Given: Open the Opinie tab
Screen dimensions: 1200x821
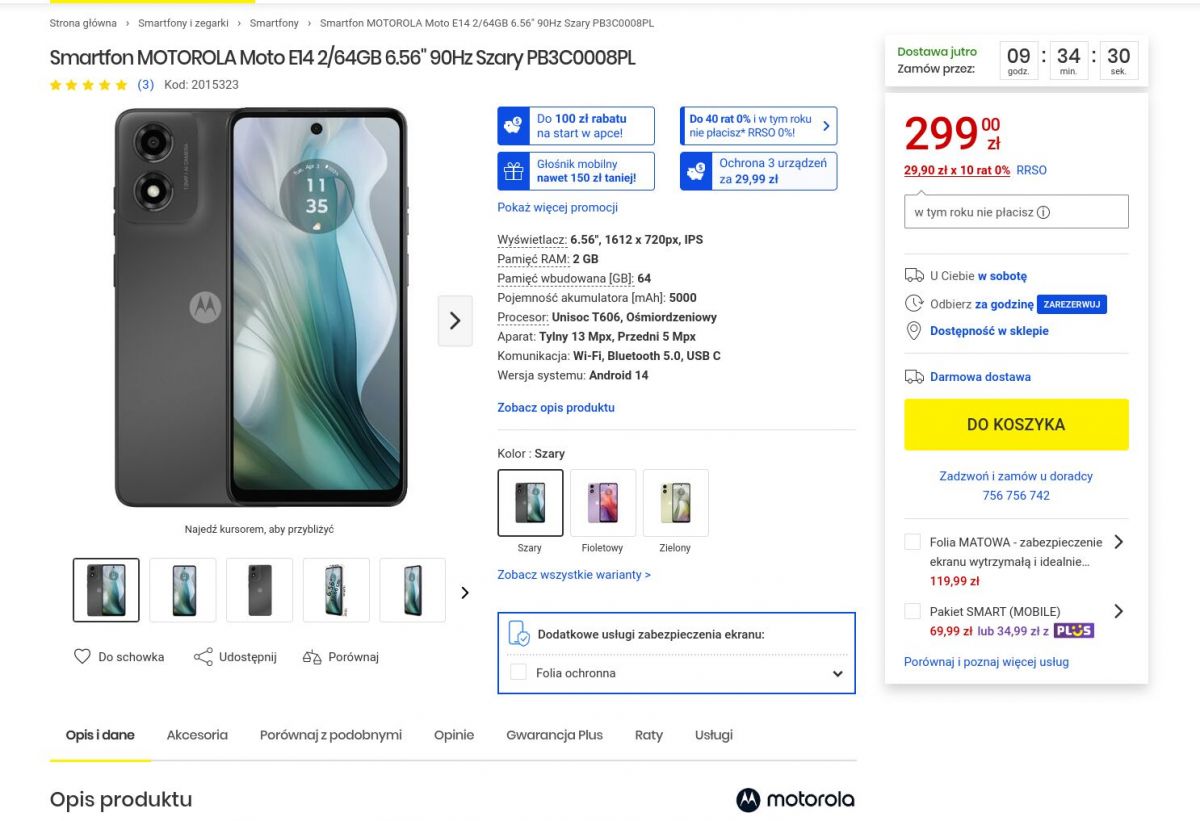Looking at the screenshot, I should [x=454, y=735].
